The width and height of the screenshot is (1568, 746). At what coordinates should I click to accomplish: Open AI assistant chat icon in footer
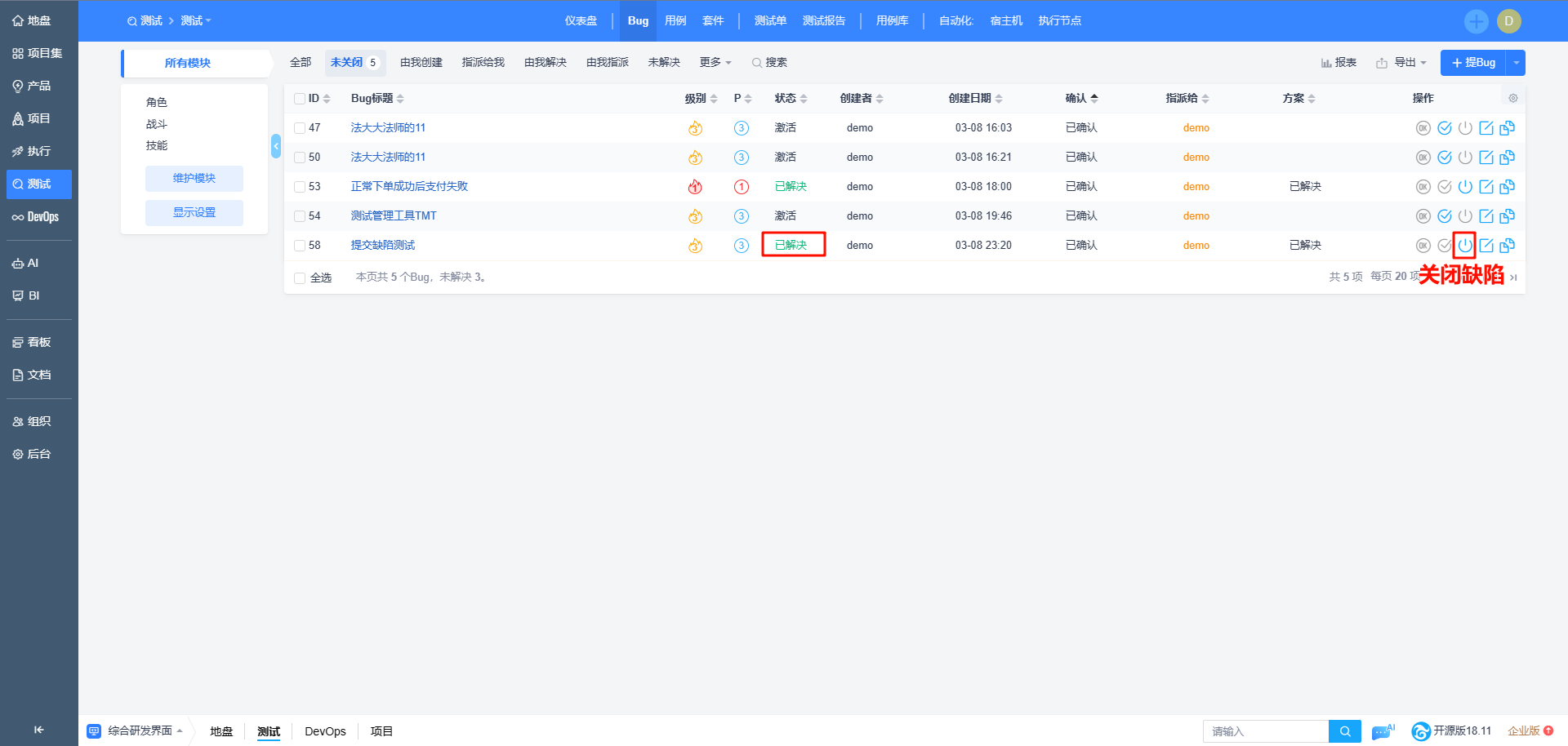[1383, 731]
